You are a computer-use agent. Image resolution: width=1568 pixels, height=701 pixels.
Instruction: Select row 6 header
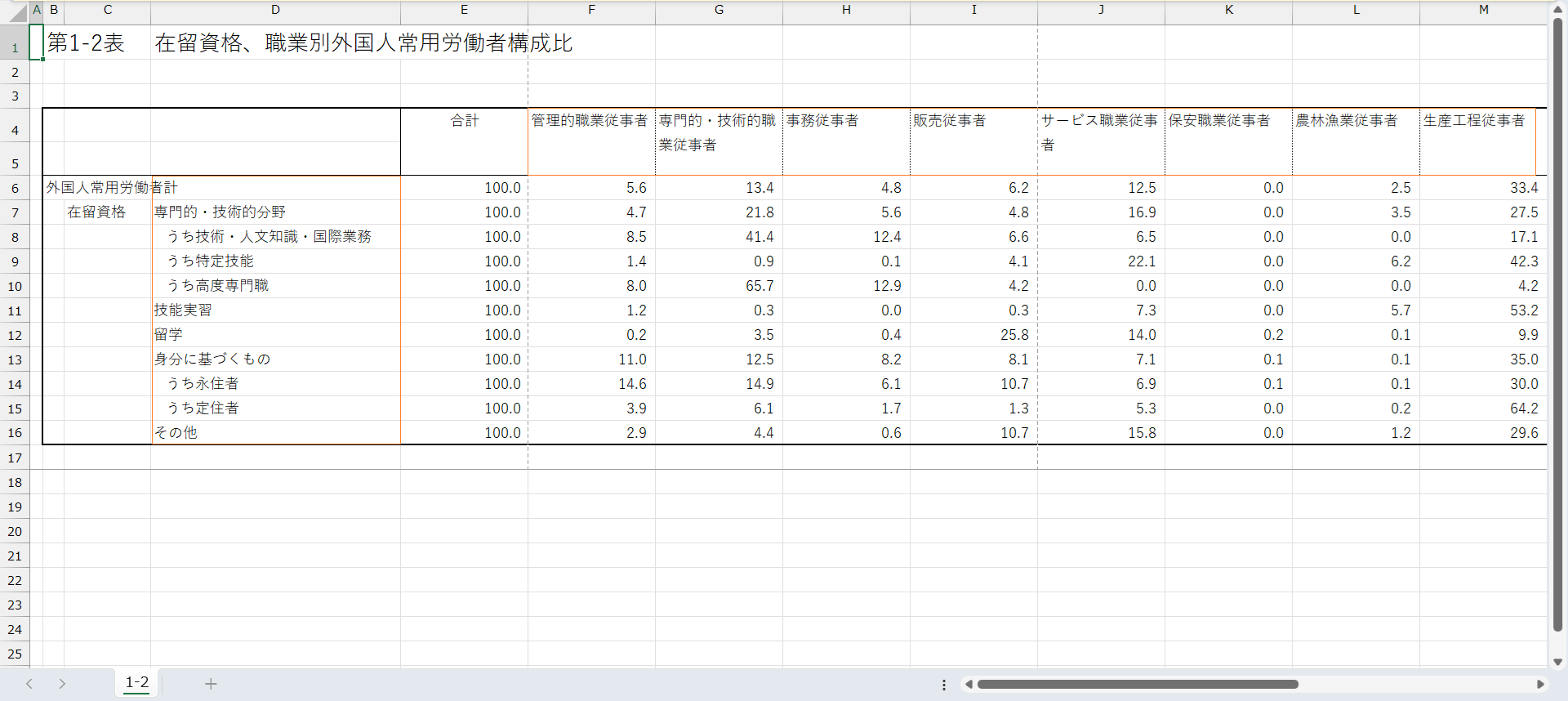(15, 188)
